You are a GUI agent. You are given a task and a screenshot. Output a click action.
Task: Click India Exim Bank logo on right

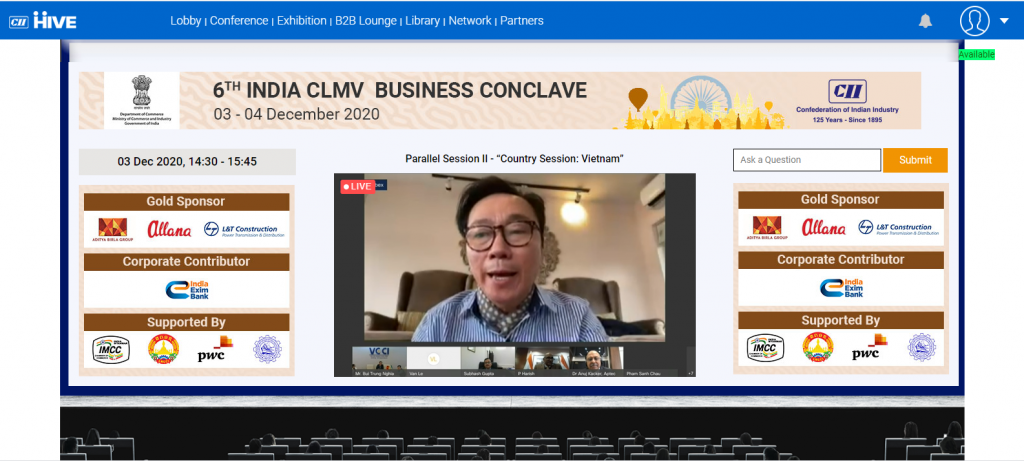click(x=841, y=288)
